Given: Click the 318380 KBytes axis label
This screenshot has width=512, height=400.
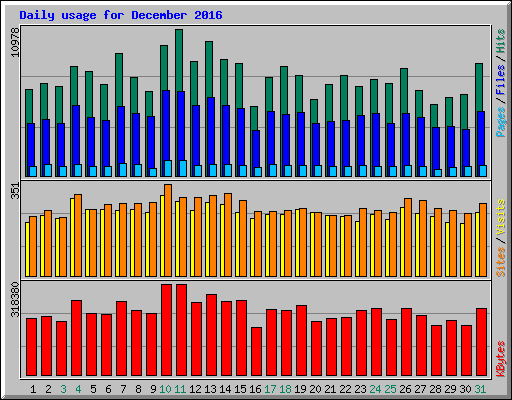Looking at the screenshot, I should (15, 300).
